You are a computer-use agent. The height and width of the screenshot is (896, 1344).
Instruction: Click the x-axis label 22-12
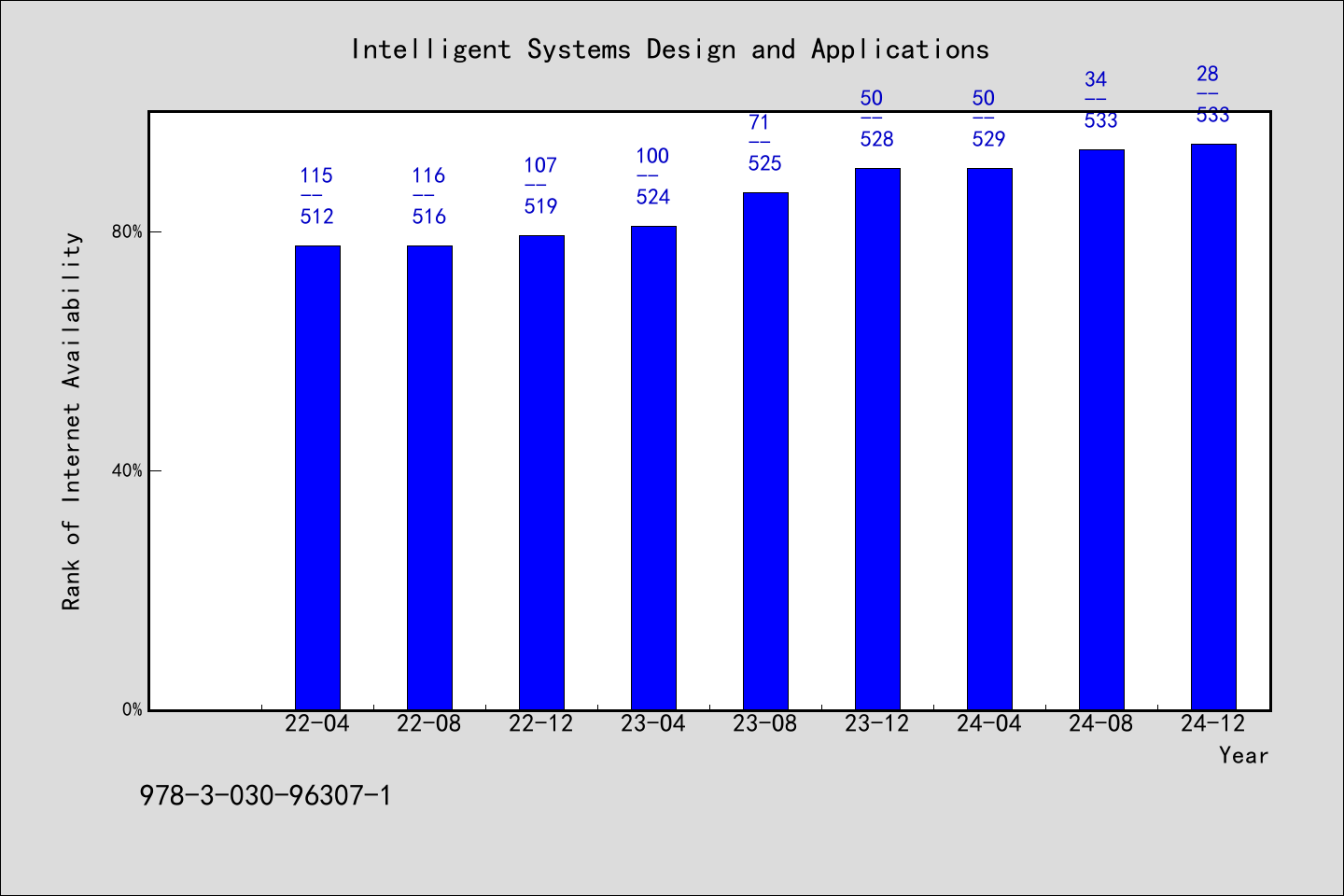tap(541, 723)
